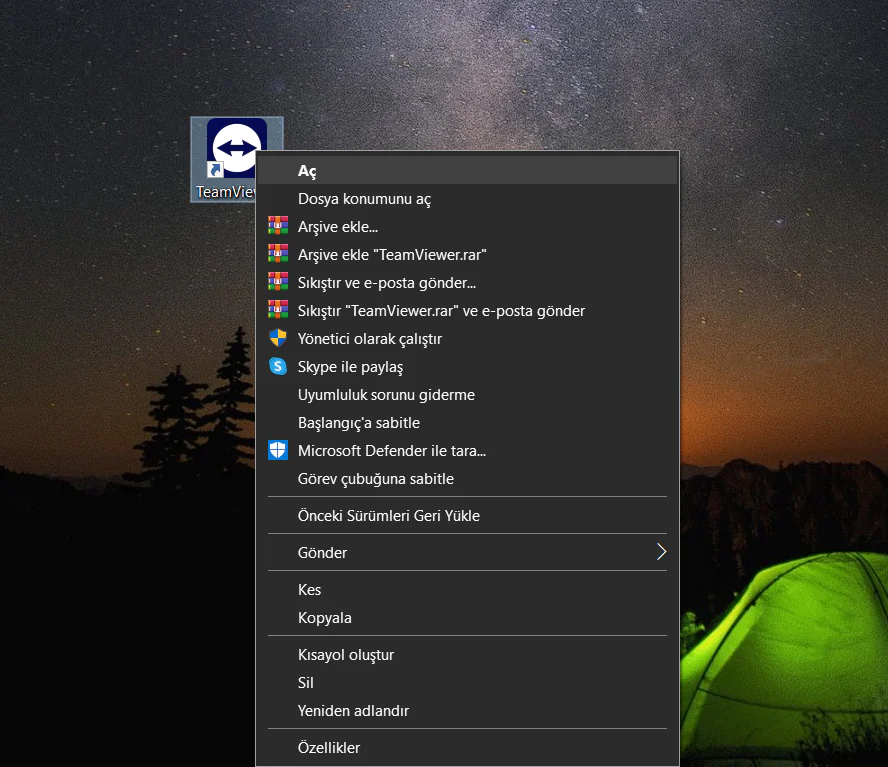Select 'Kes' from the context menu
The image size is (888, 767).
pos(310,590)
